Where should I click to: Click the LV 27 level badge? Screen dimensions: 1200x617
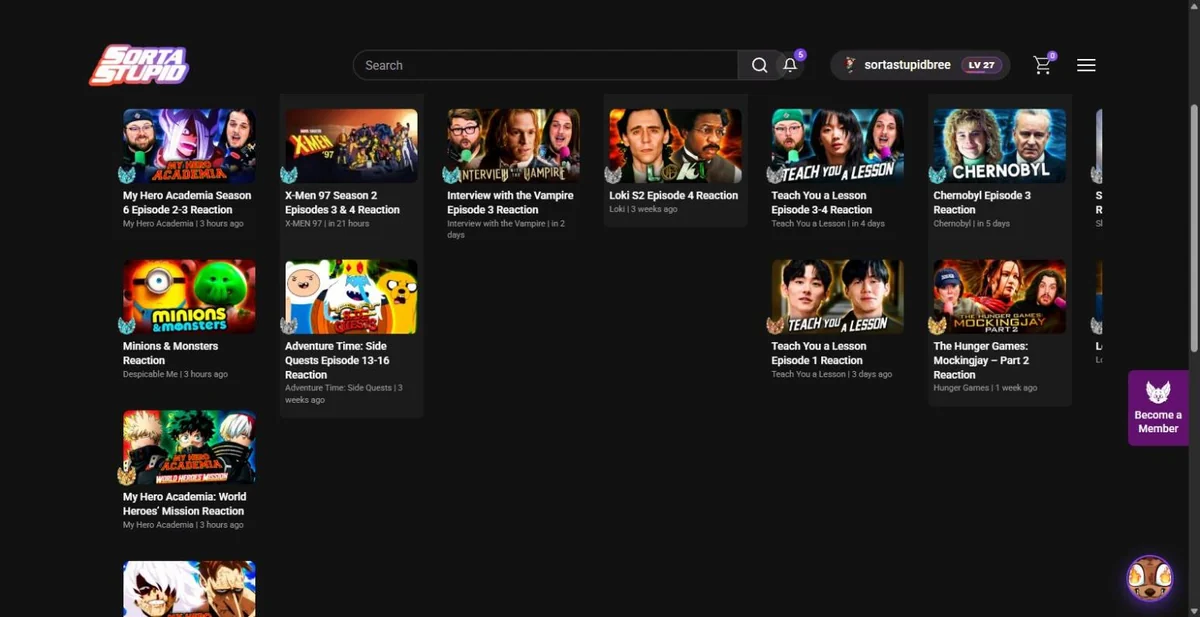pyautogui.click(x=981, y=65)
